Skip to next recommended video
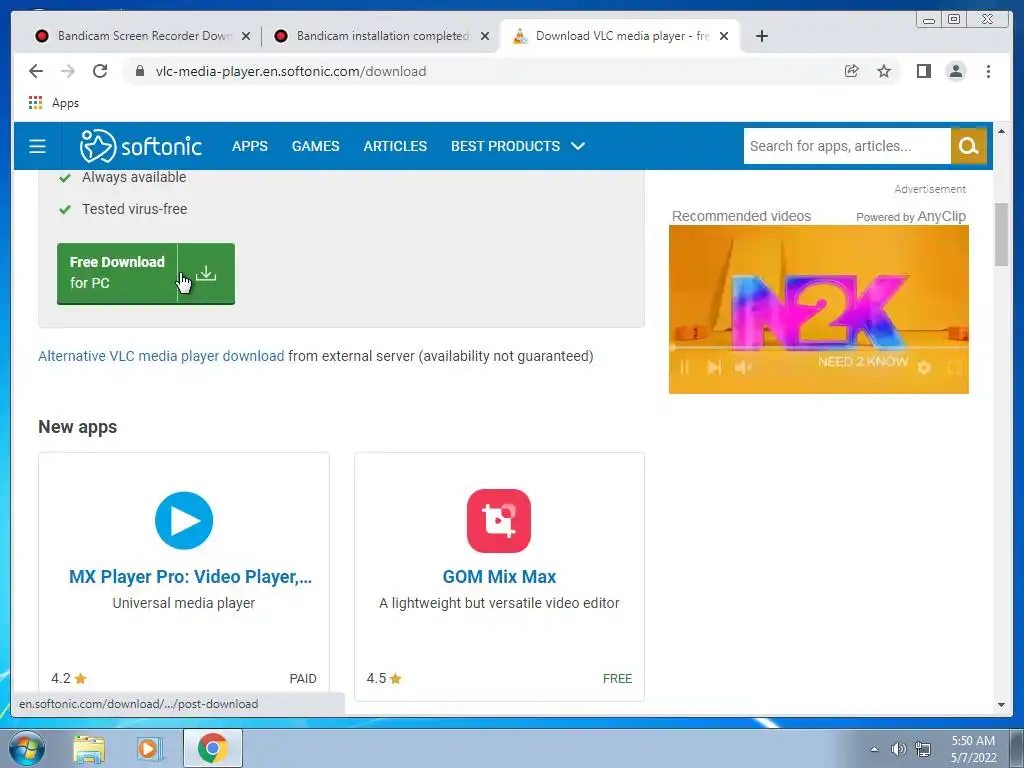The height and width of the screenshot is (768, 1024). [714, 367]
